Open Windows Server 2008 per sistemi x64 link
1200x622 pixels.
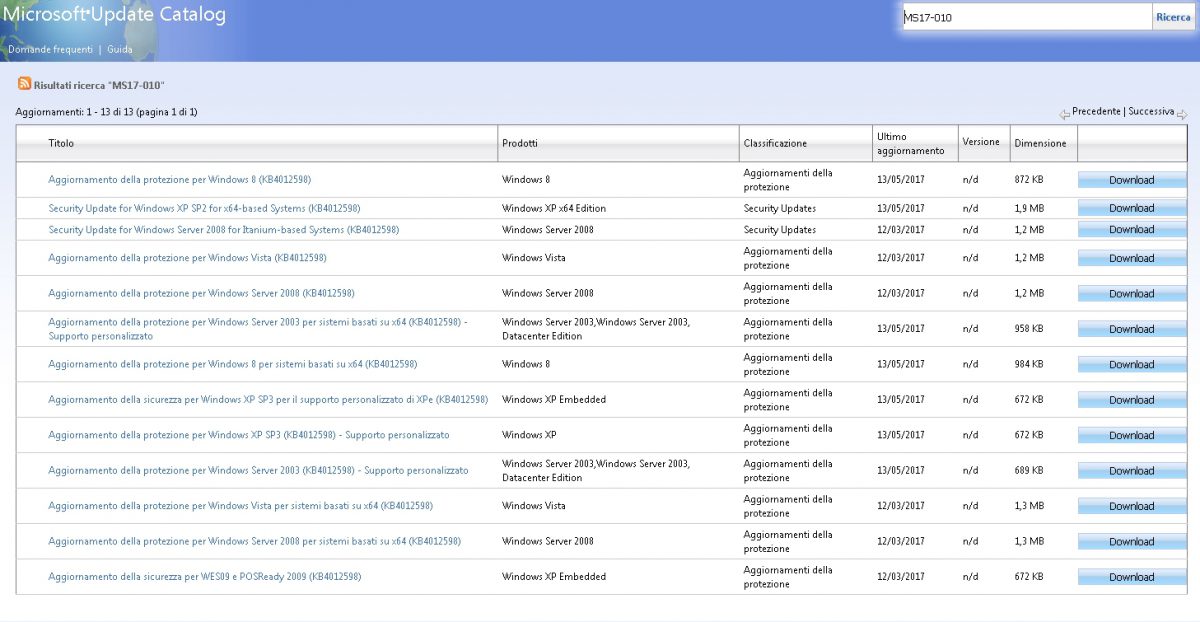coord(254,541)
